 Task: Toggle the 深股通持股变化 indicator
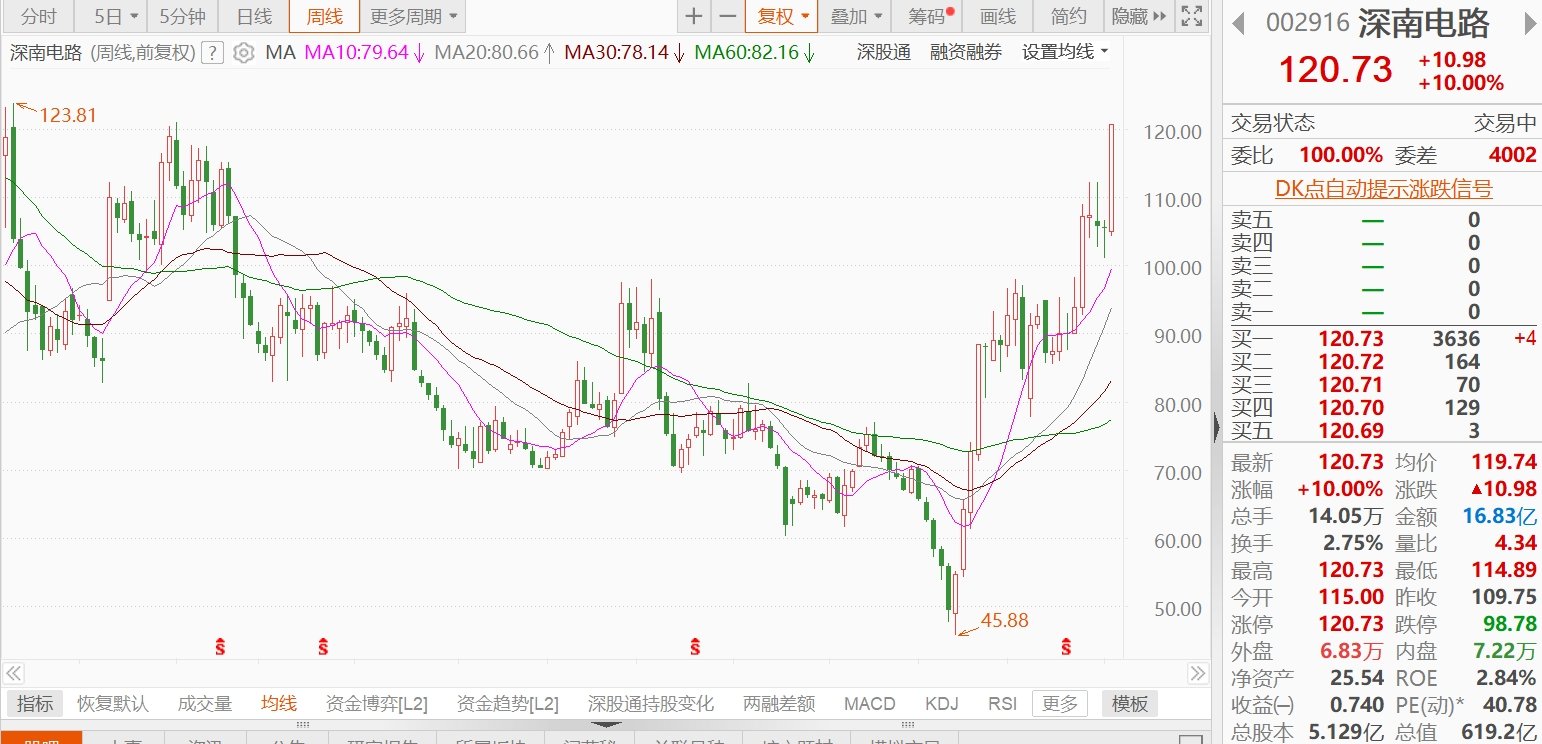[x=651, y=704]
